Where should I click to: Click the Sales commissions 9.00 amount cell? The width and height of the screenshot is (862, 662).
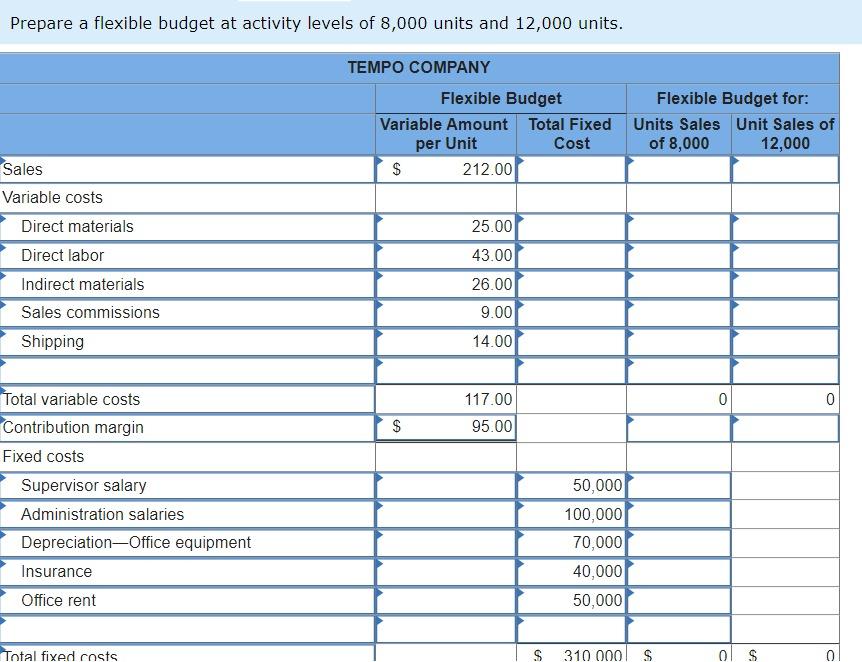pyautogui.click(x=446, y=313)
